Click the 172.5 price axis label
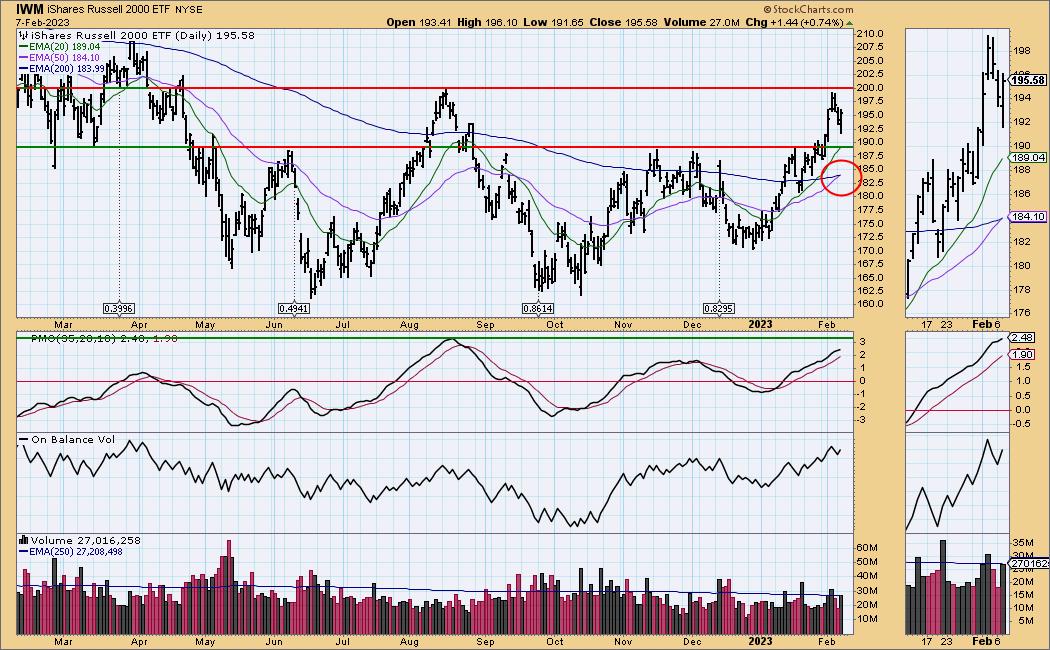Image resolution: width=1050 pixels, height=650 pixels. [x=870, y=237]
